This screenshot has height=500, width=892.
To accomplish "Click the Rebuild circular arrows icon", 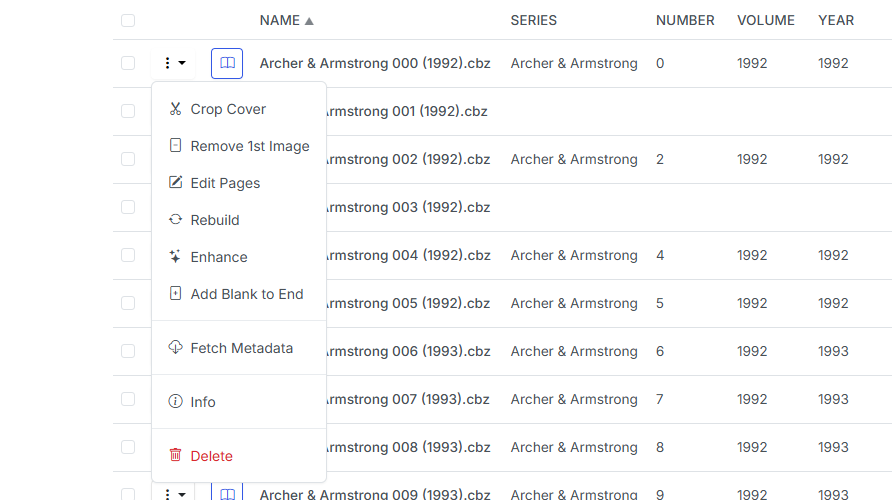I will coord(175,220).
